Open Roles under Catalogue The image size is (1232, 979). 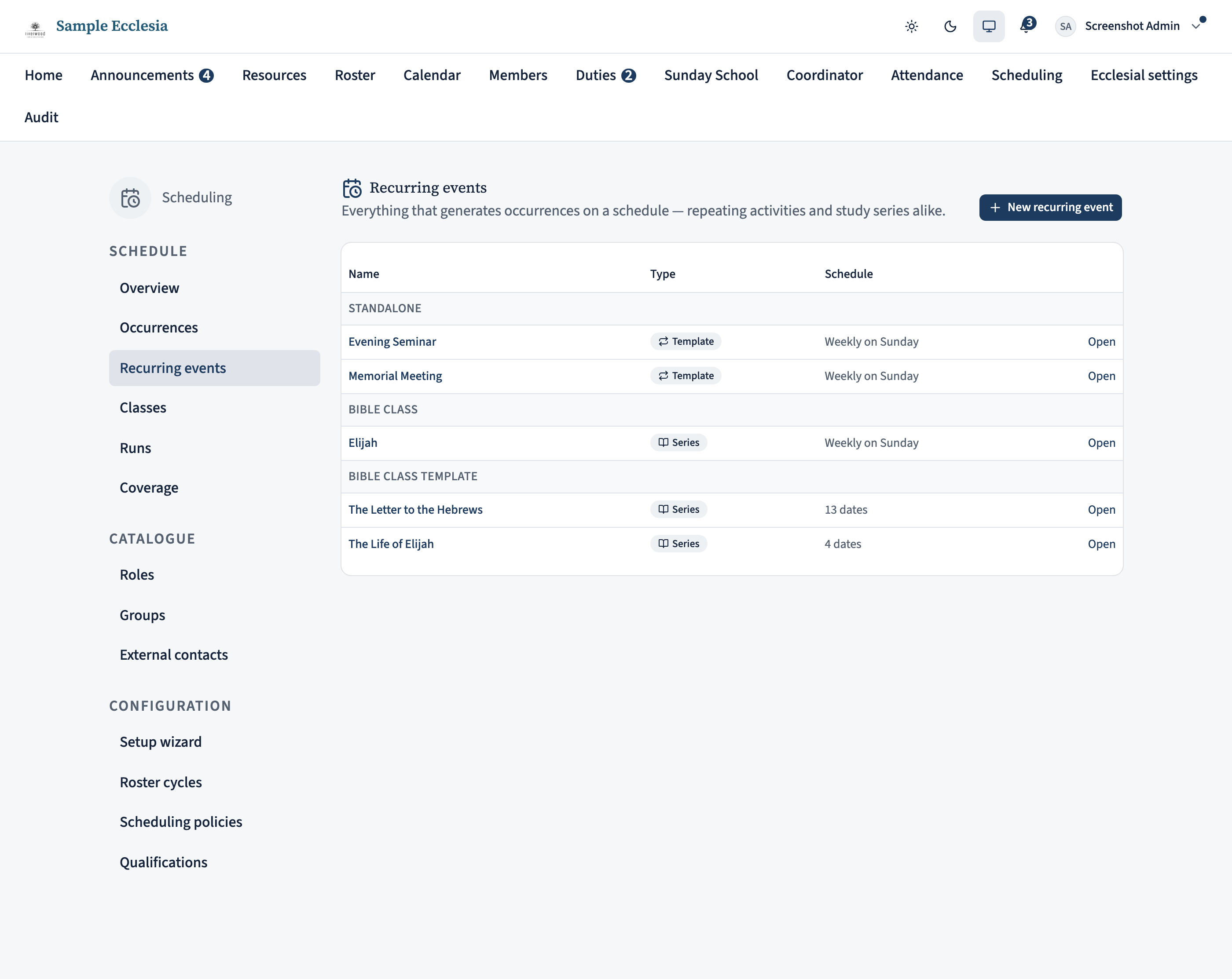pyautogui.click(x=214, y=575)
